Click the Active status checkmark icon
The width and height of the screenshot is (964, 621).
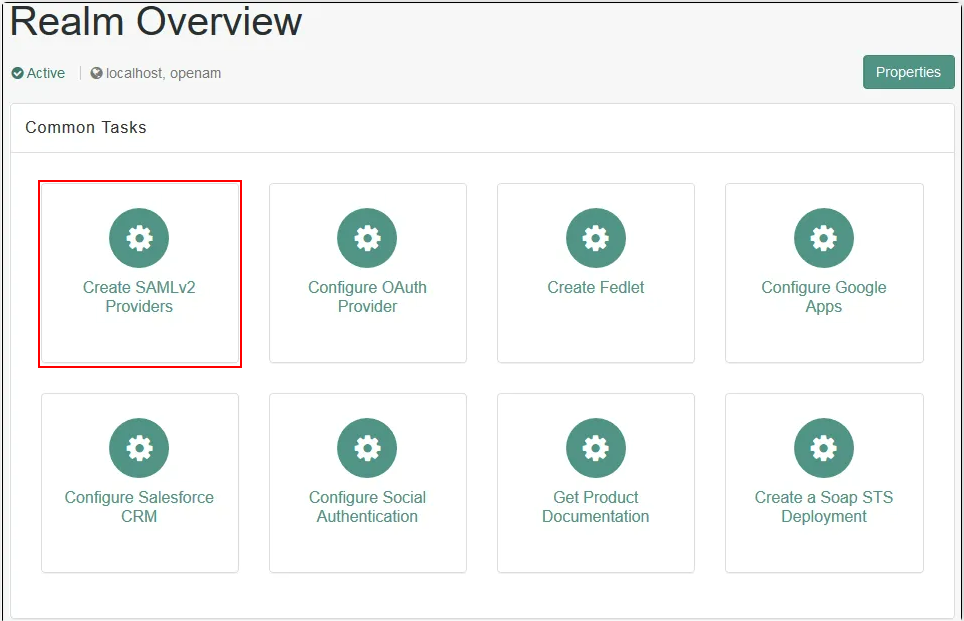tap(17, 72)
